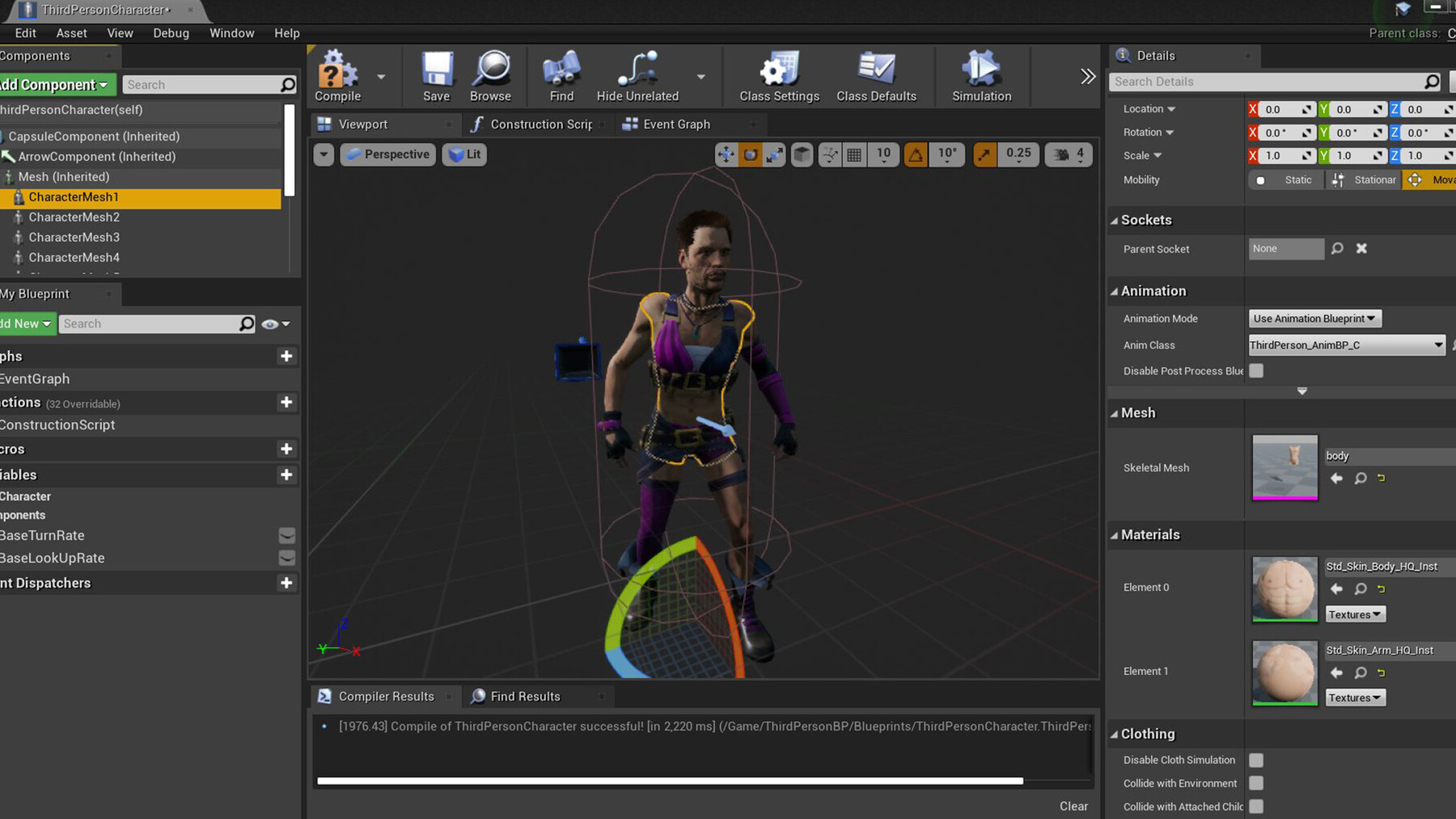
Task: Select the scale transform gizmo icon
Action: 774,154
